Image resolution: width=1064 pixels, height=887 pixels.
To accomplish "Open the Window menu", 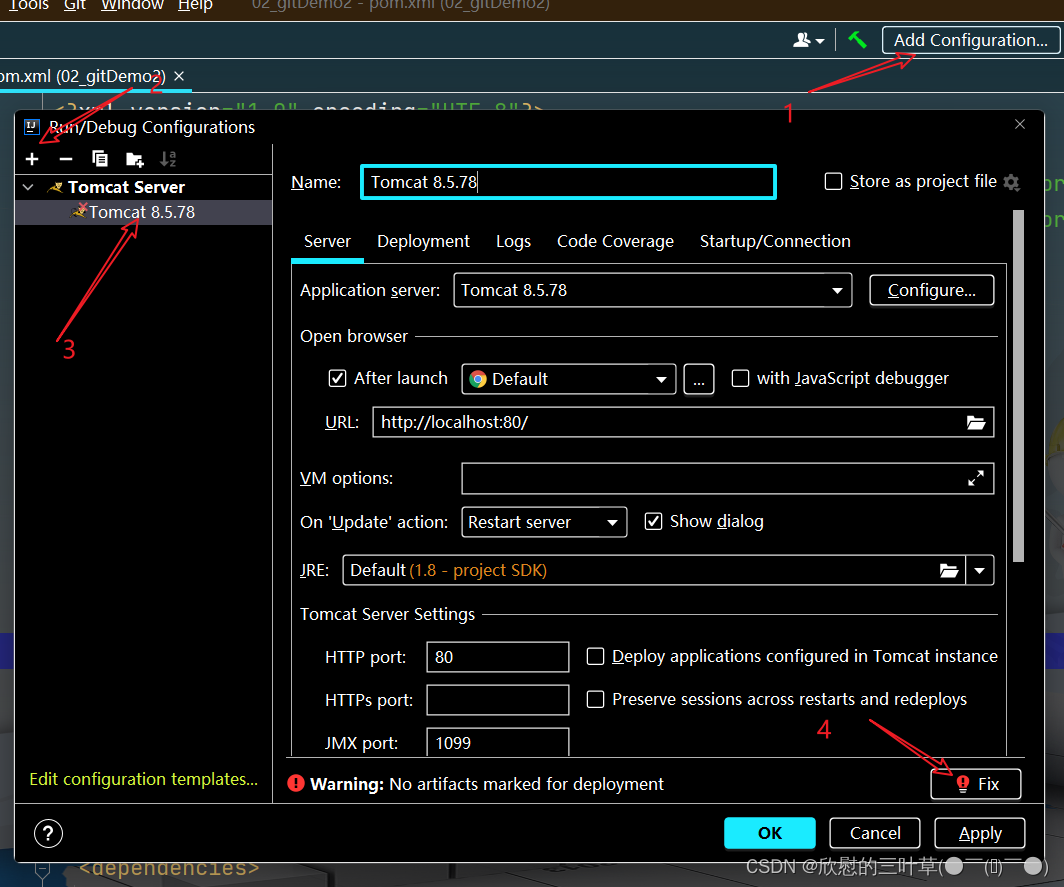I will (x=132, y=5).
